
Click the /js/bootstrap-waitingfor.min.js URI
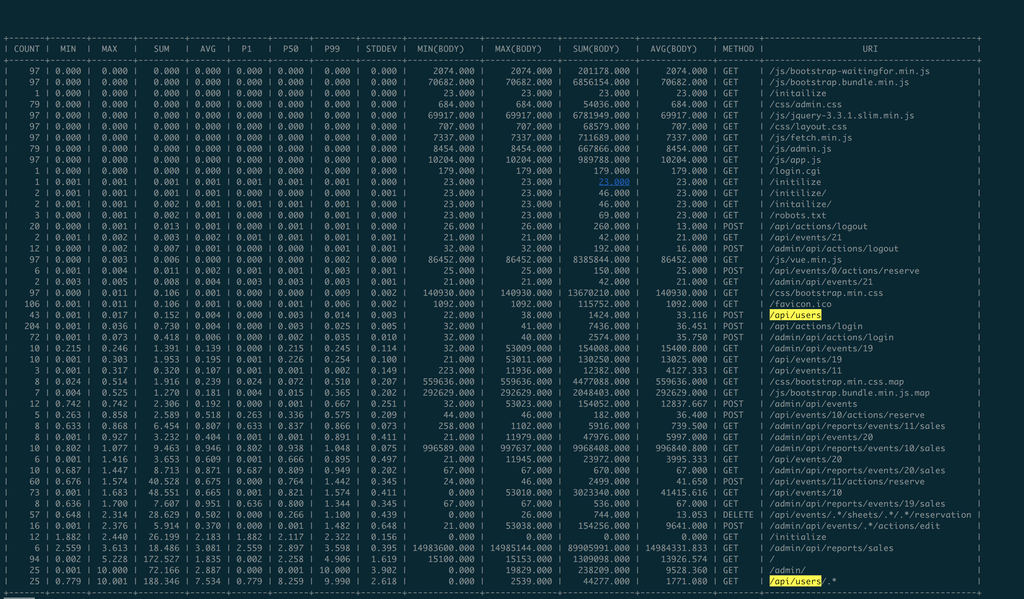(x=849, y=71)
